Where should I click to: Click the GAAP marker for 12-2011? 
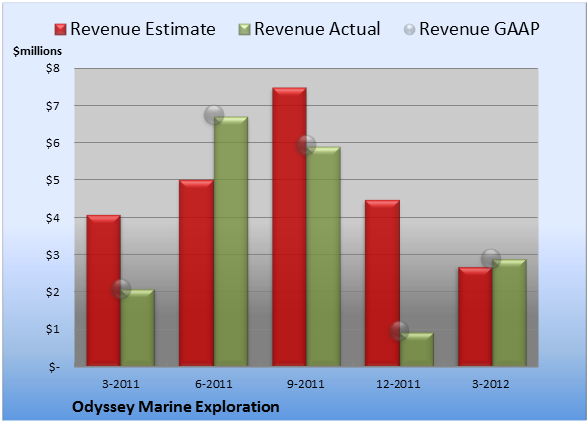(x=399, y=331)
